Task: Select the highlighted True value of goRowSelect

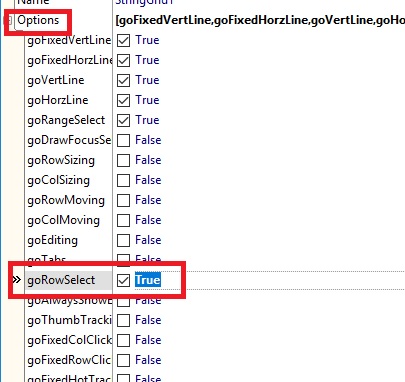Action: (148, 280)
